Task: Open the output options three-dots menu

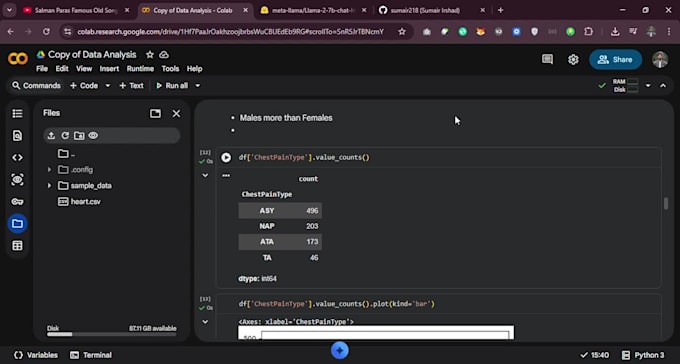Action: tap(226, 175)
